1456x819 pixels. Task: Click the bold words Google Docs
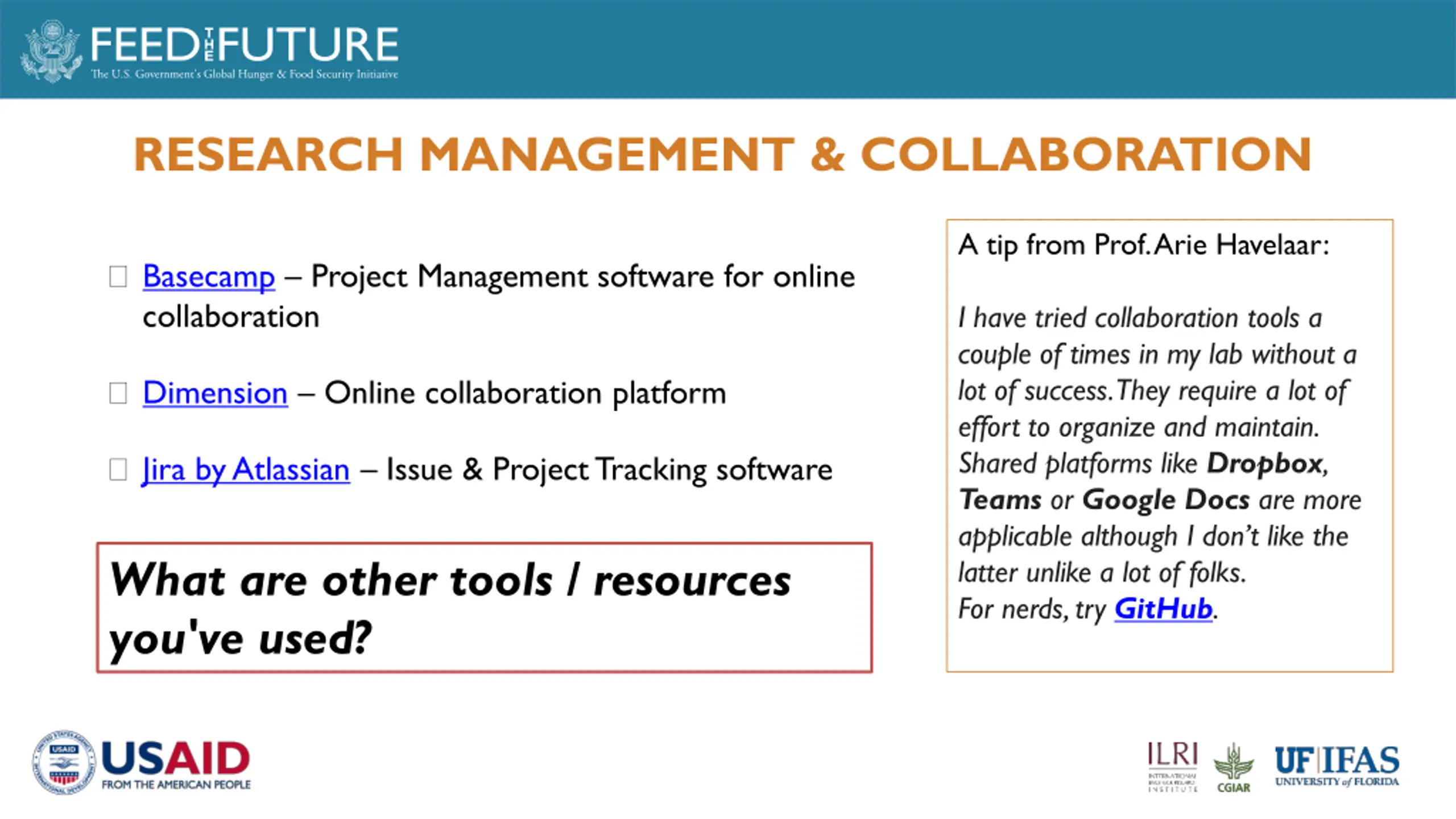[x=1166, y=500]
